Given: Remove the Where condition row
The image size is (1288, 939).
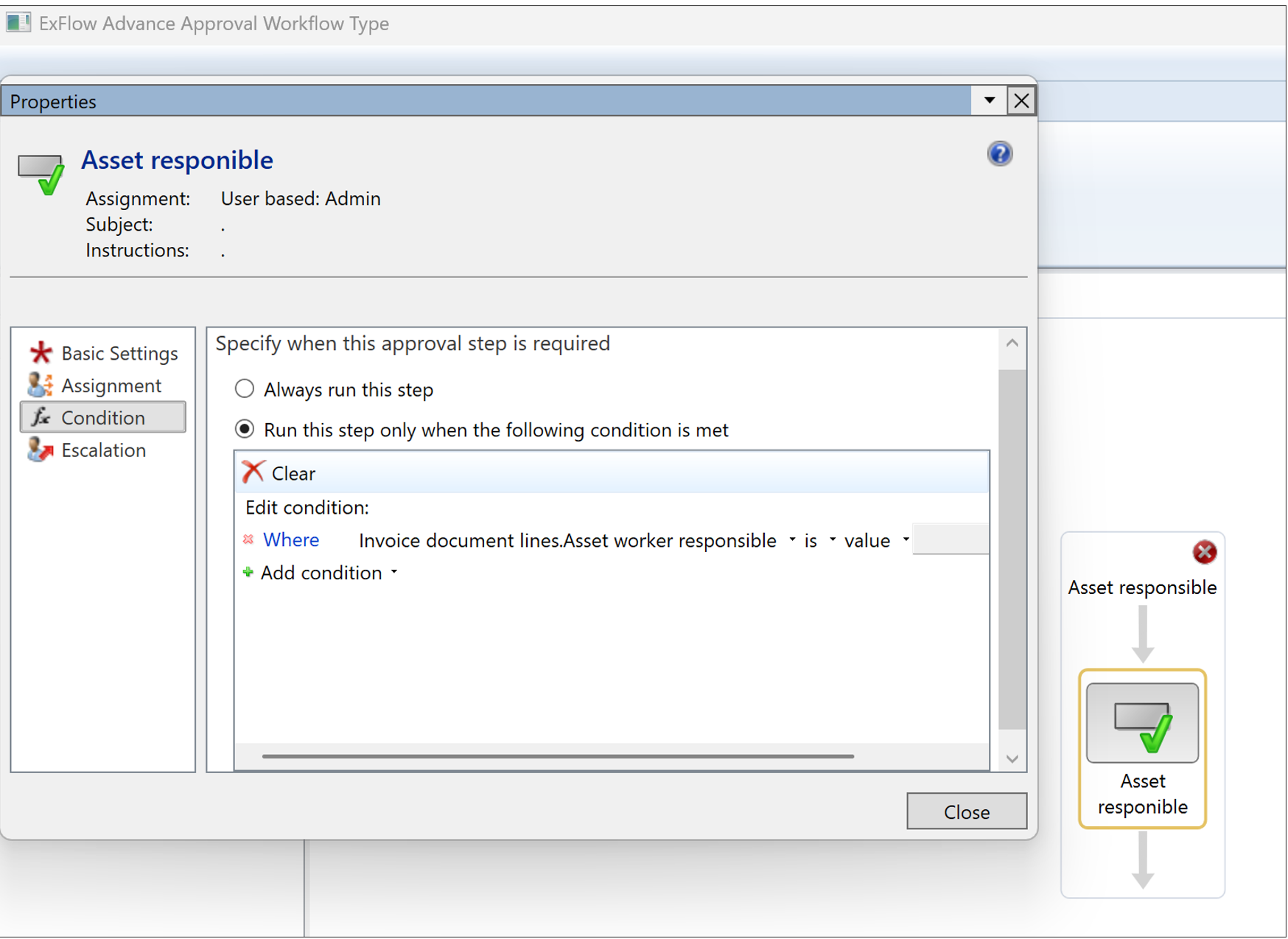Looking at the screenshot, I should [x=248, y=540].
